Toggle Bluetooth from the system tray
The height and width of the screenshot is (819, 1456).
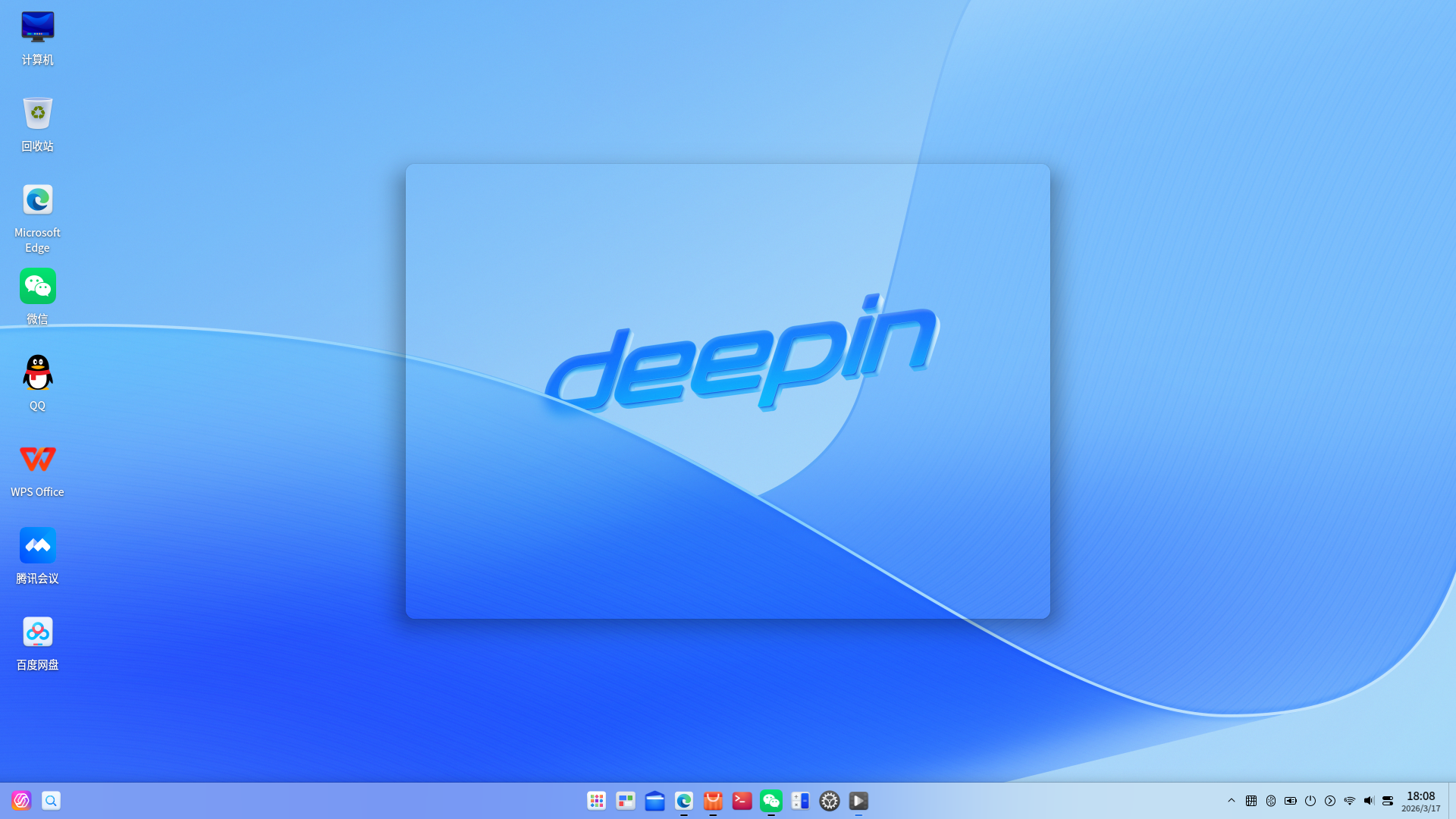(1271, 801)
